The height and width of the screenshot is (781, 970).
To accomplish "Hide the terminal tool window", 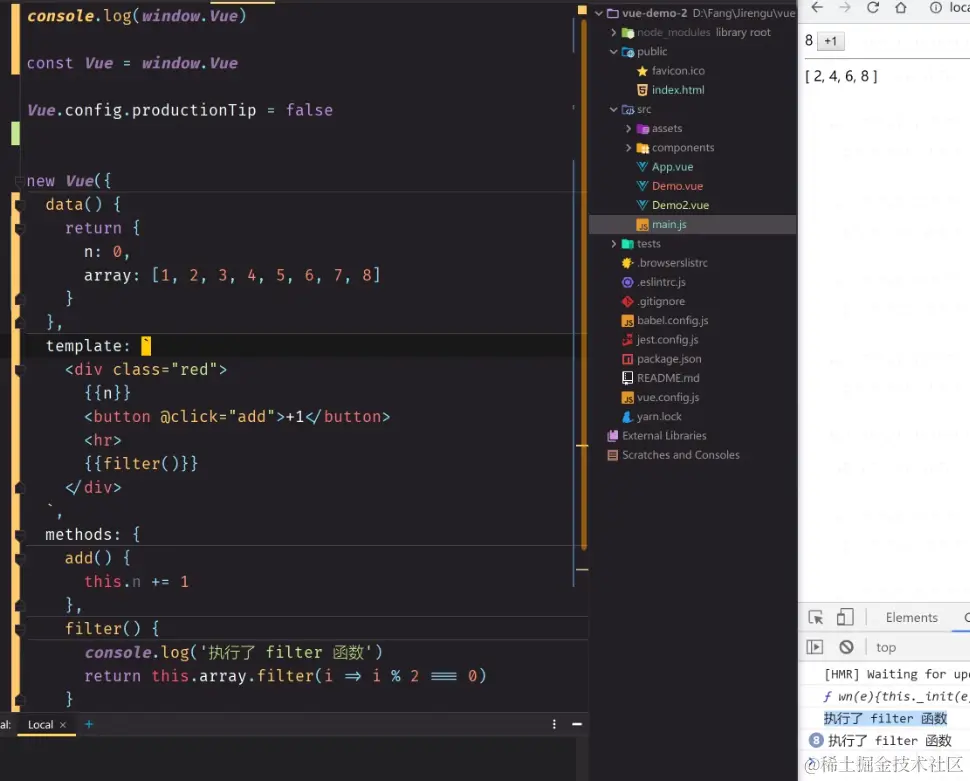I will coord(577,724).
